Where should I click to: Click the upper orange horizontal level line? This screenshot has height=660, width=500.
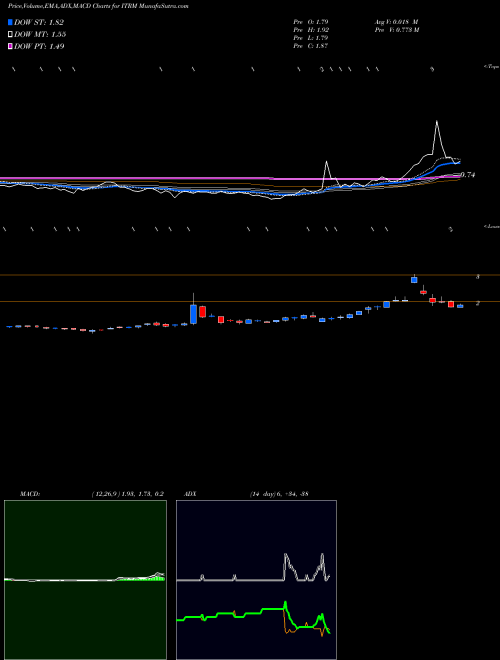coord(250,275)
